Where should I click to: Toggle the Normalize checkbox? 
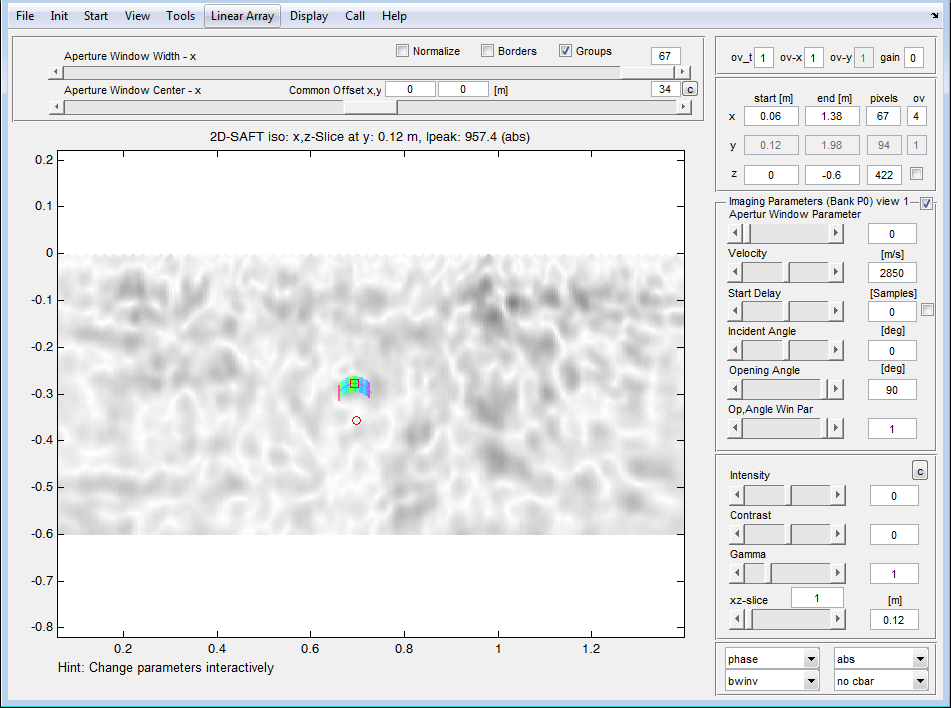point(402,51)
